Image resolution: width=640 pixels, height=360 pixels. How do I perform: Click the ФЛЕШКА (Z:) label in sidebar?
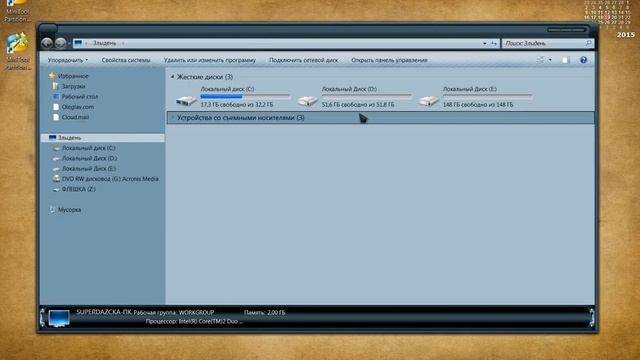(78, 189)
